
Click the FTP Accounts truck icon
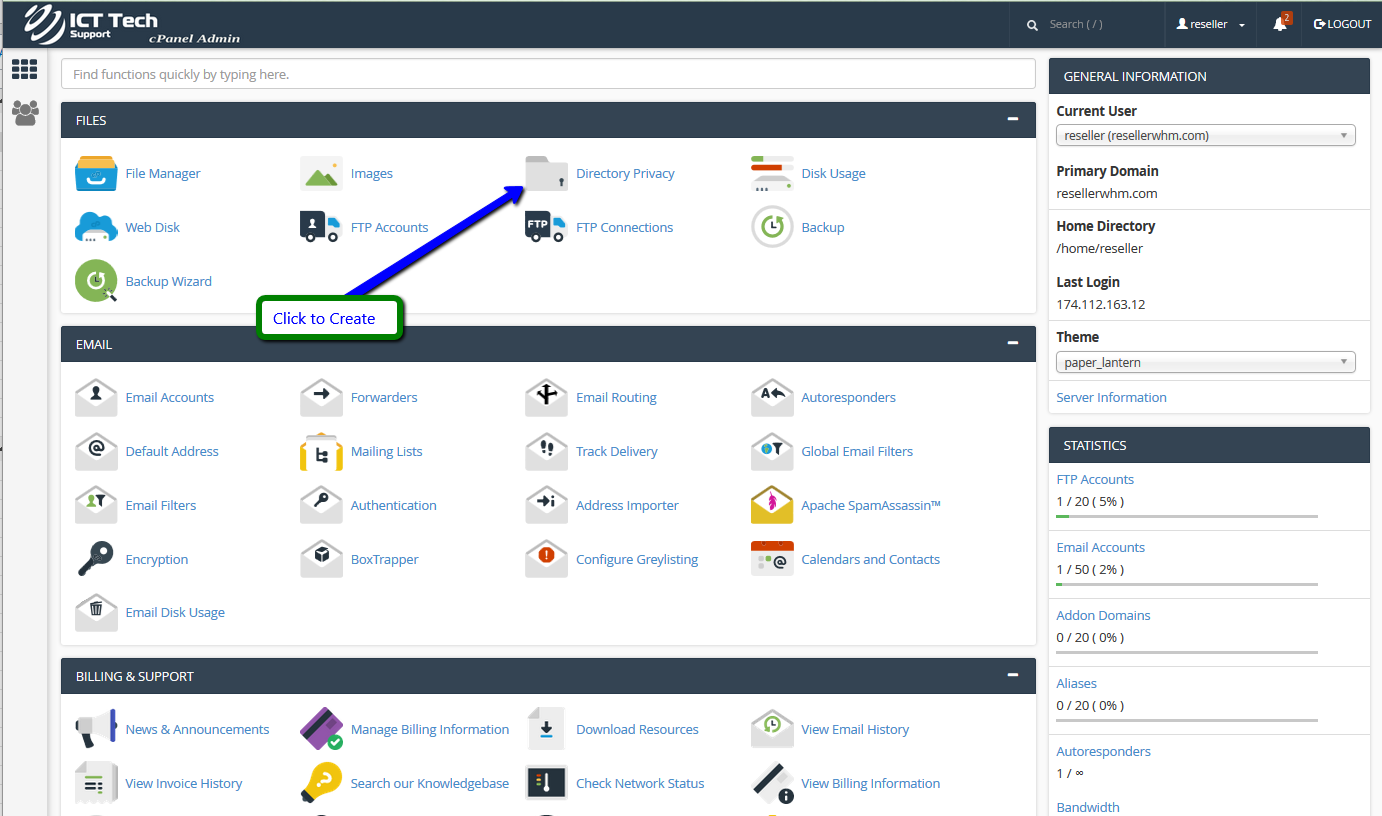(321, 227)
